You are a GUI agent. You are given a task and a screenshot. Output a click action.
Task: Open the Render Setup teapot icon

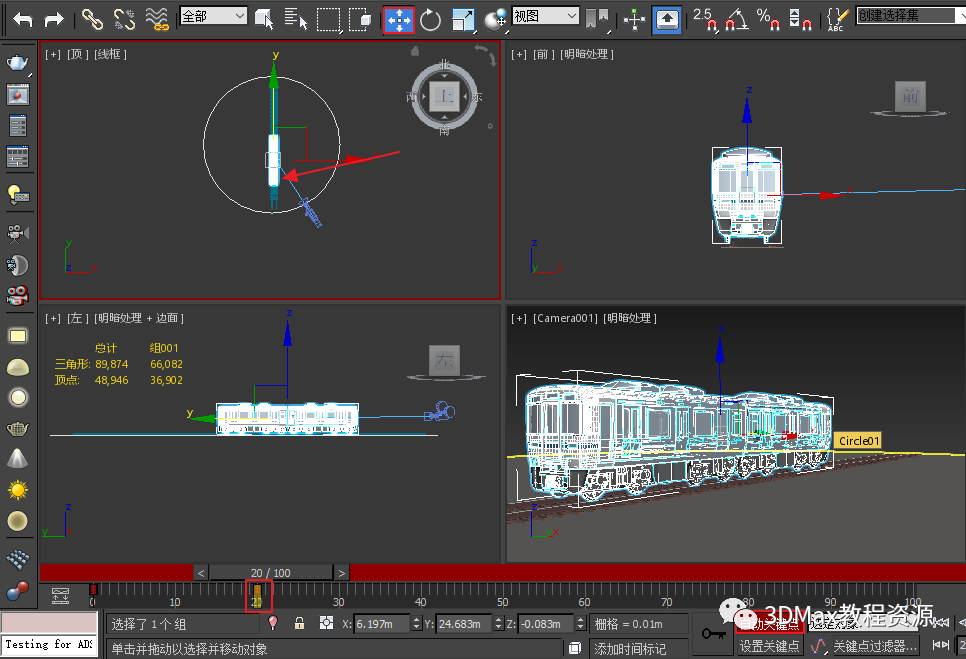(17, 64)
